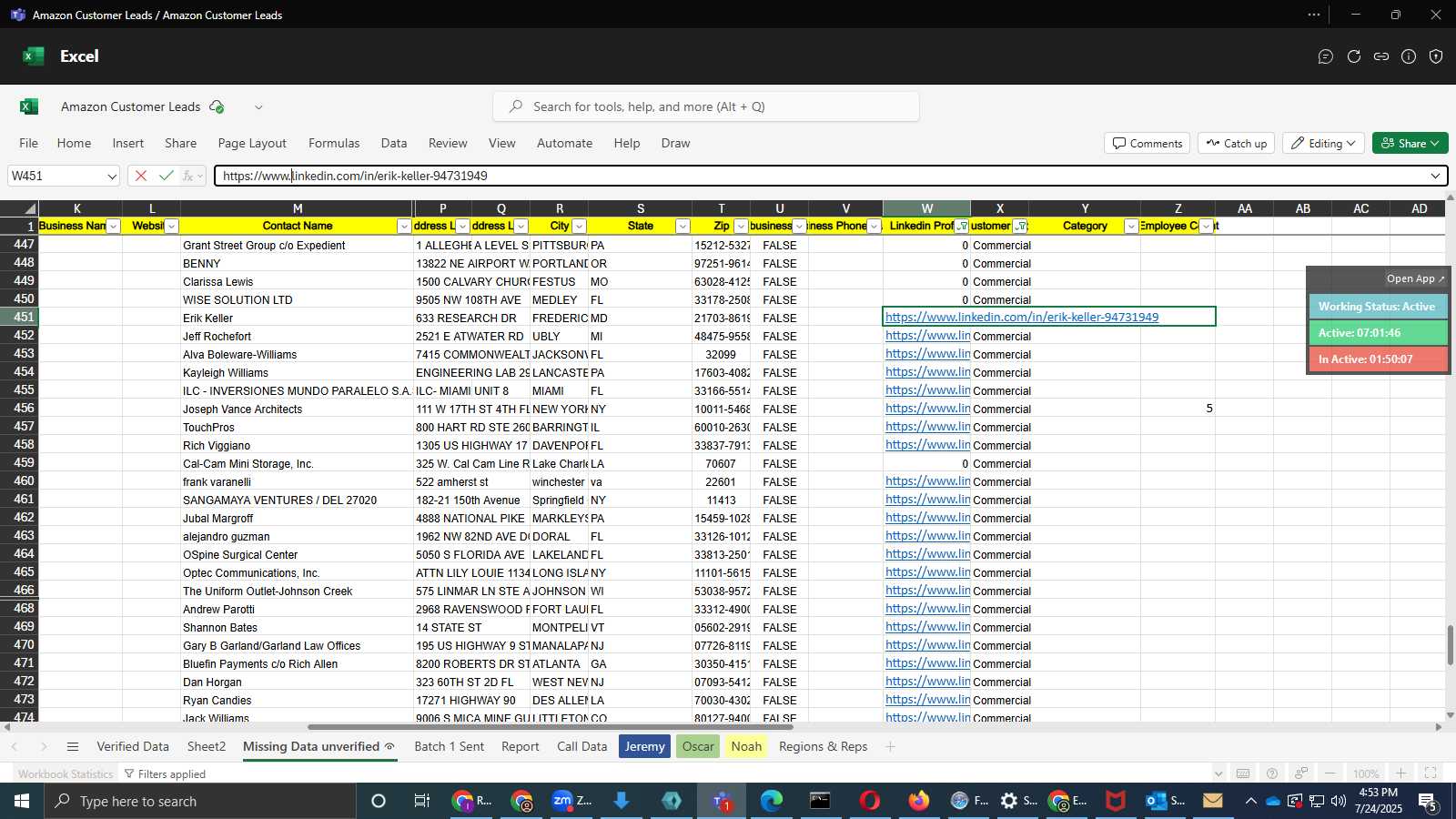1456x819 pixels.
Task: Confirm entry with the formula bar checkmark
Action: (166, 176)
